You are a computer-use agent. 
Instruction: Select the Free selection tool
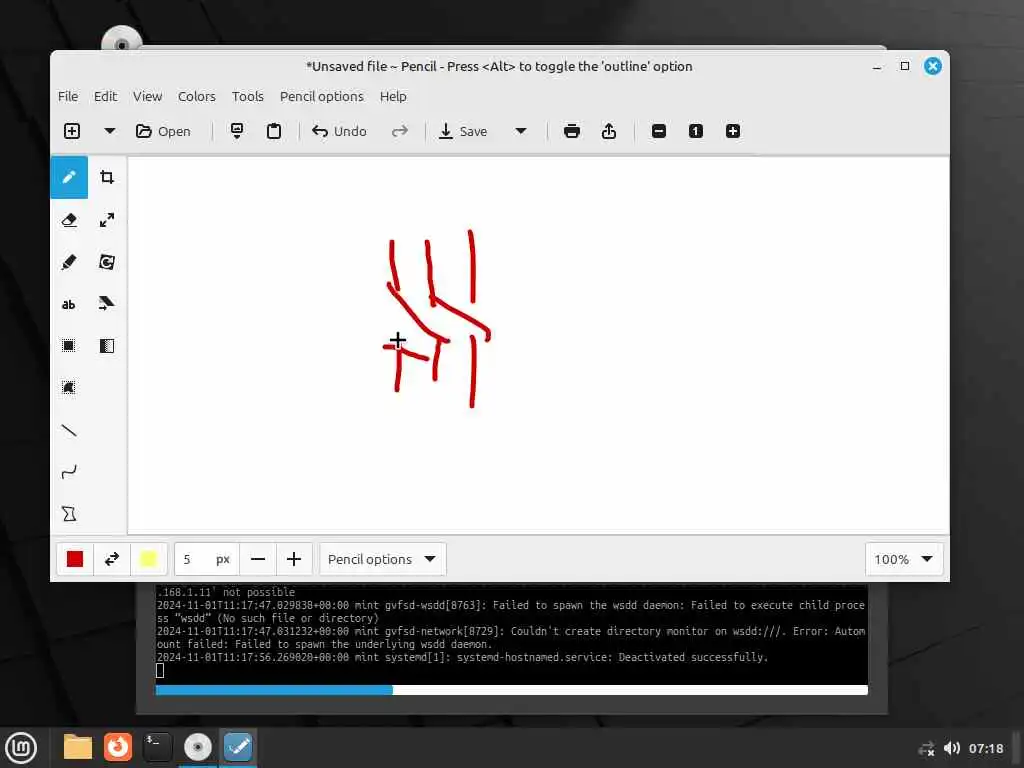click(69, 387)
